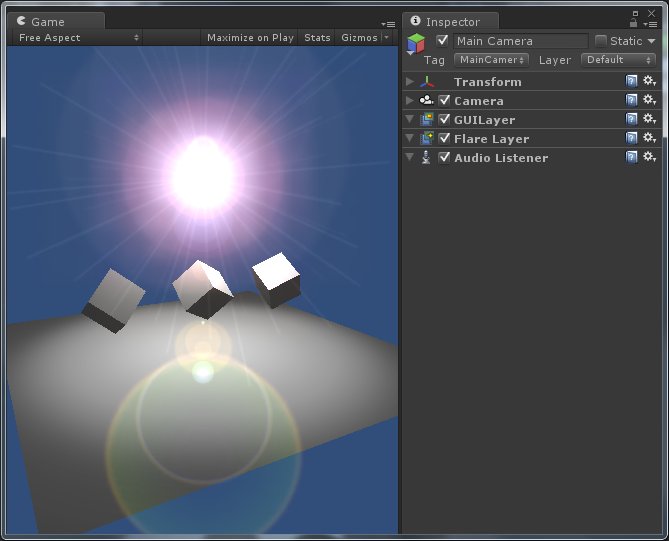Expand the Transform component foldout
Screen dimensions: 669x541
(410, 81)
